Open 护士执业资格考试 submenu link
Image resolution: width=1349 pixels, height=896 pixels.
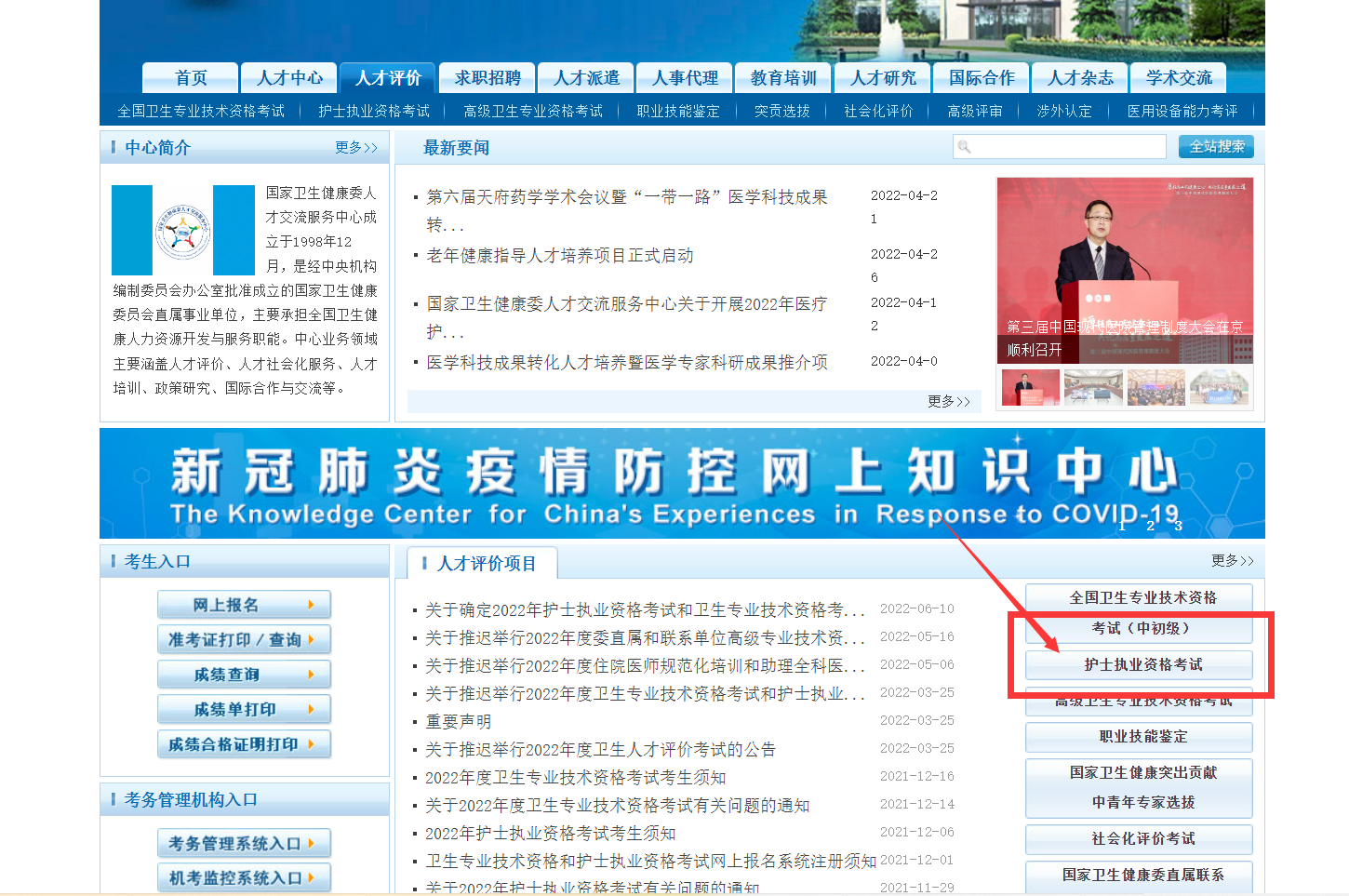point(374,111)
